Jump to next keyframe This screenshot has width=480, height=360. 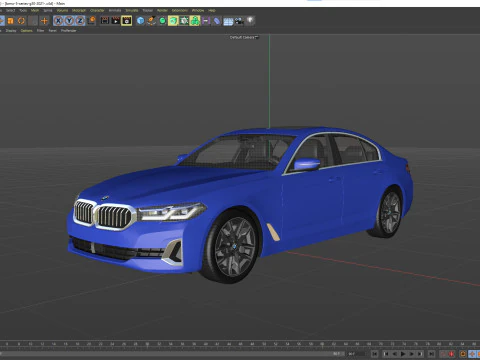click(x=421, y=354)
